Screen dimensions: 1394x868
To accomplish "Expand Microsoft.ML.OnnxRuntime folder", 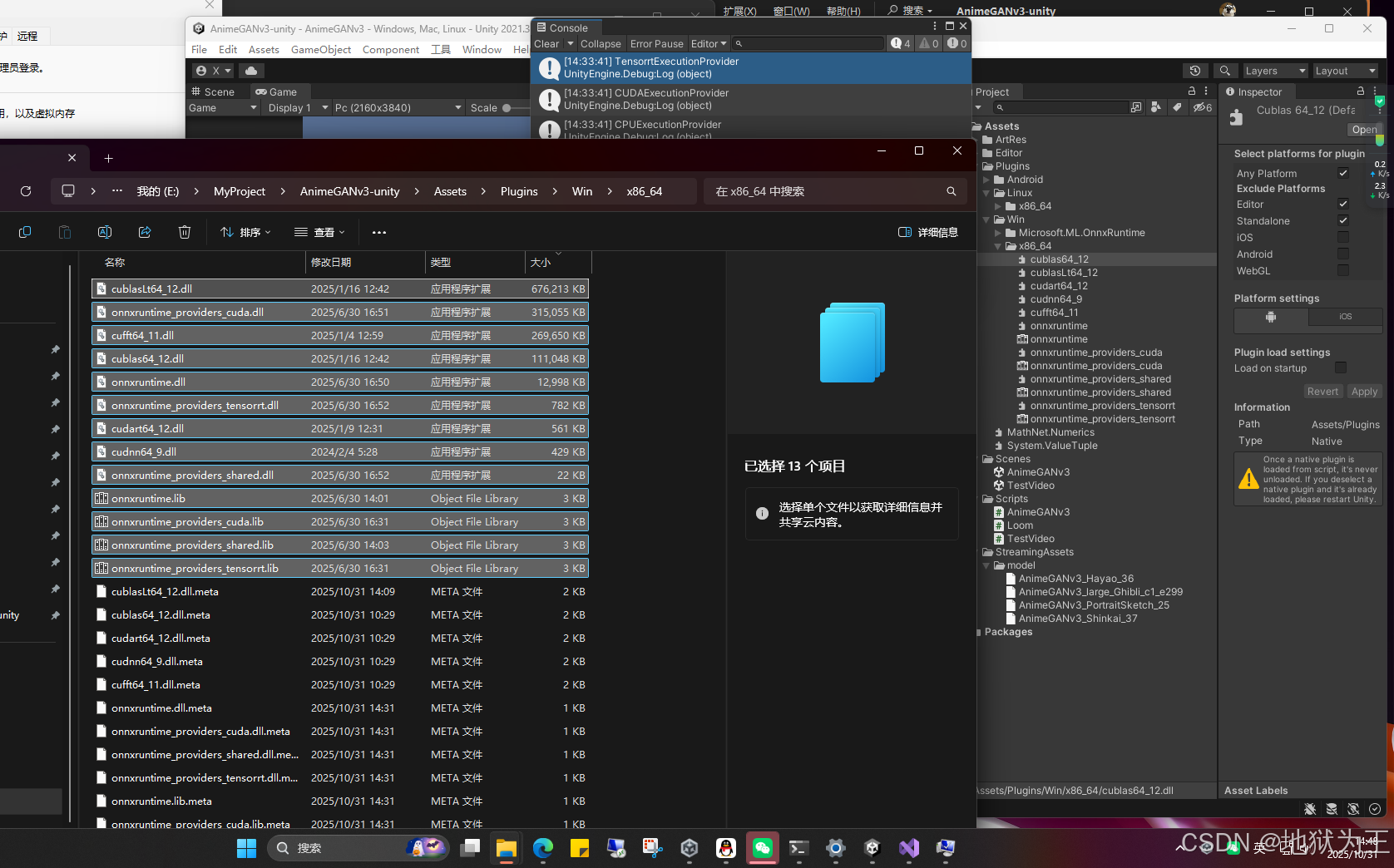I will click(998, 233).
